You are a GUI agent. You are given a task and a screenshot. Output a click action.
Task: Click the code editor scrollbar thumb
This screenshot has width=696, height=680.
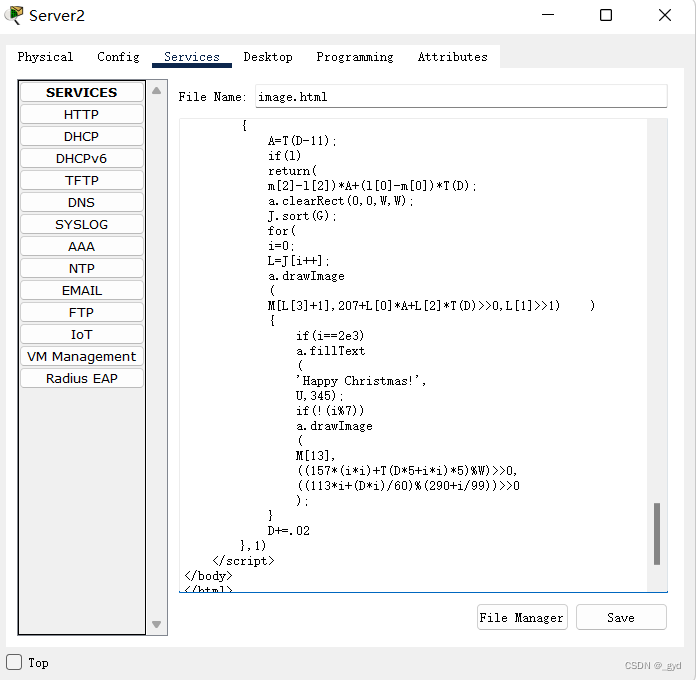[657, 534]
